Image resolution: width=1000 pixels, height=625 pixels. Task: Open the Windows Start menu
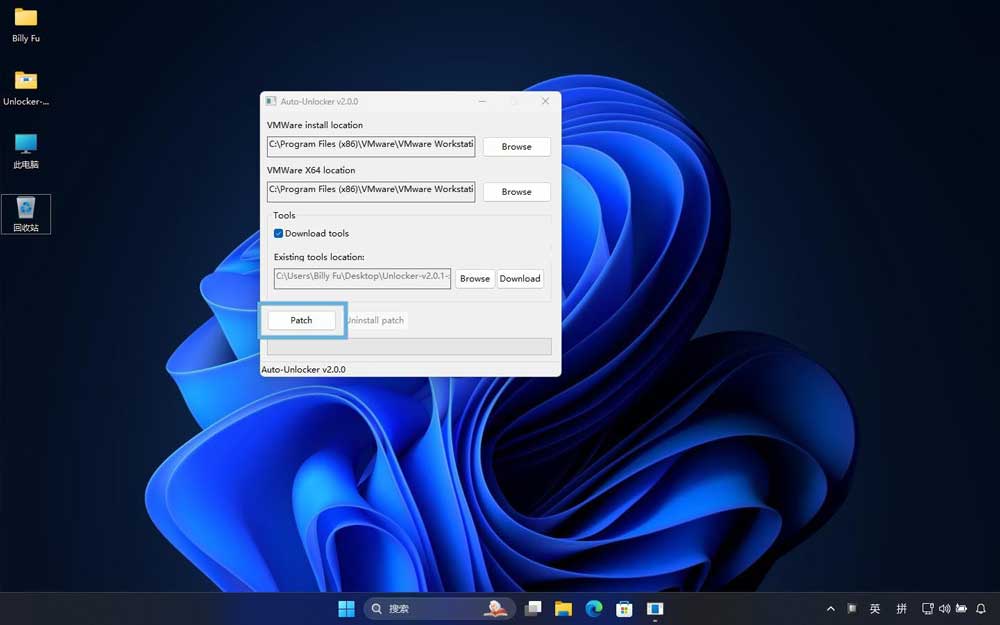pos(346,608)
